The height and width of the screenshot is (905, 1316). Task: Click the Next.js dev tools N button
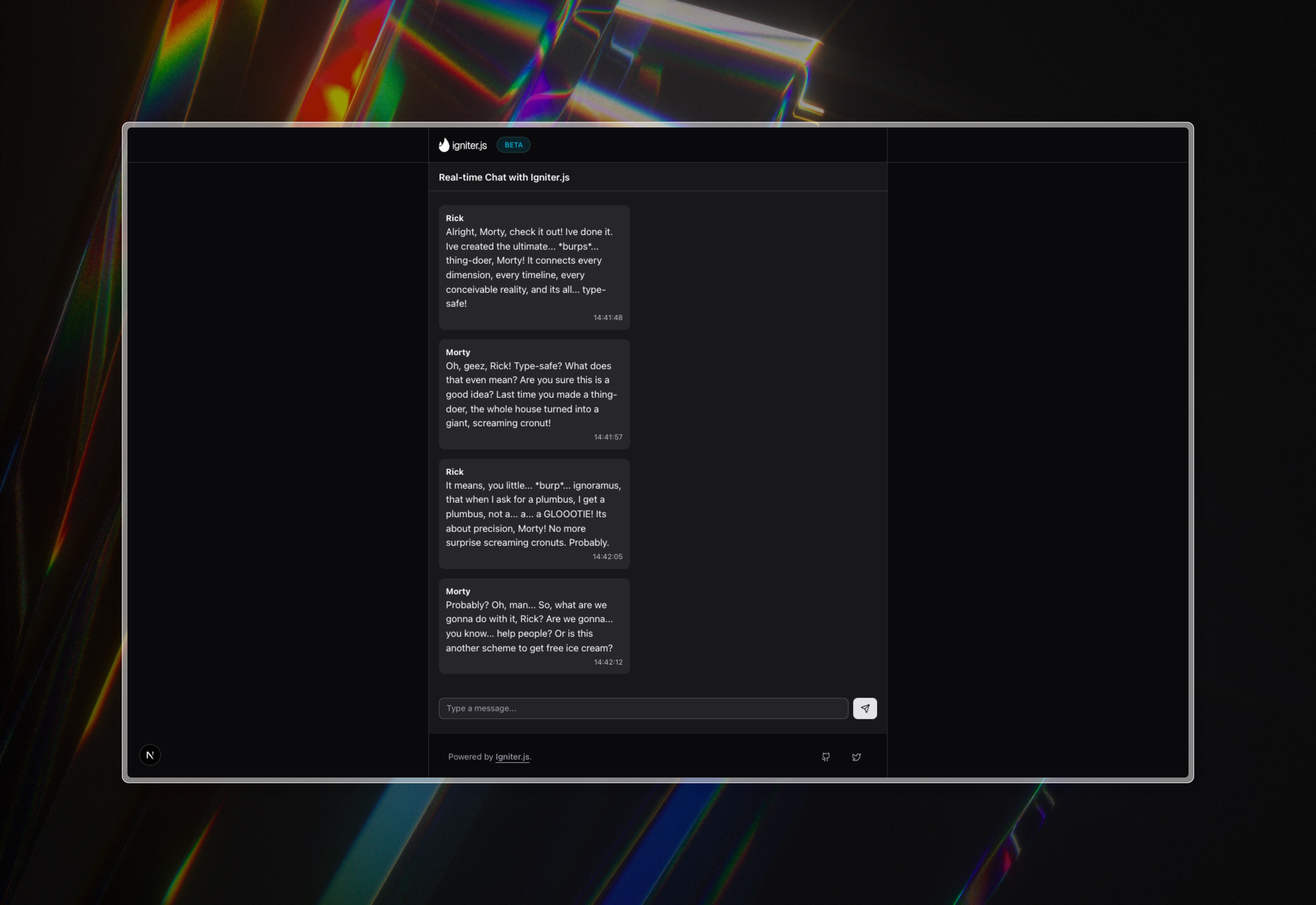150,755
